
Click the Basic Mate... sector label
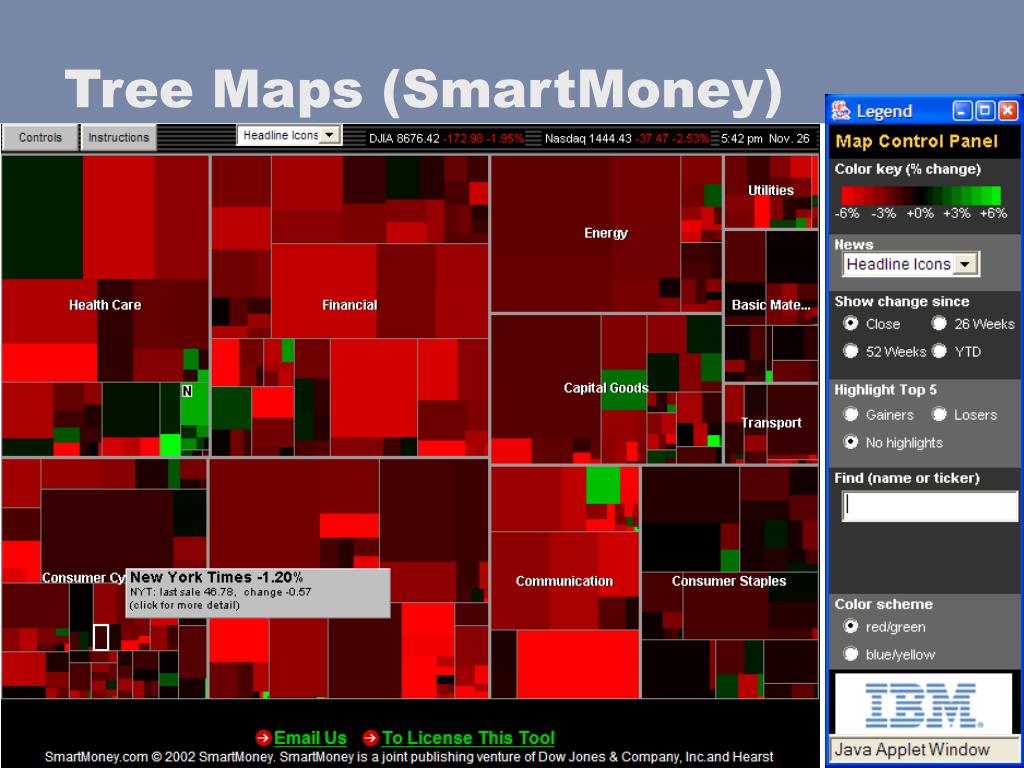tap(771, 305)
